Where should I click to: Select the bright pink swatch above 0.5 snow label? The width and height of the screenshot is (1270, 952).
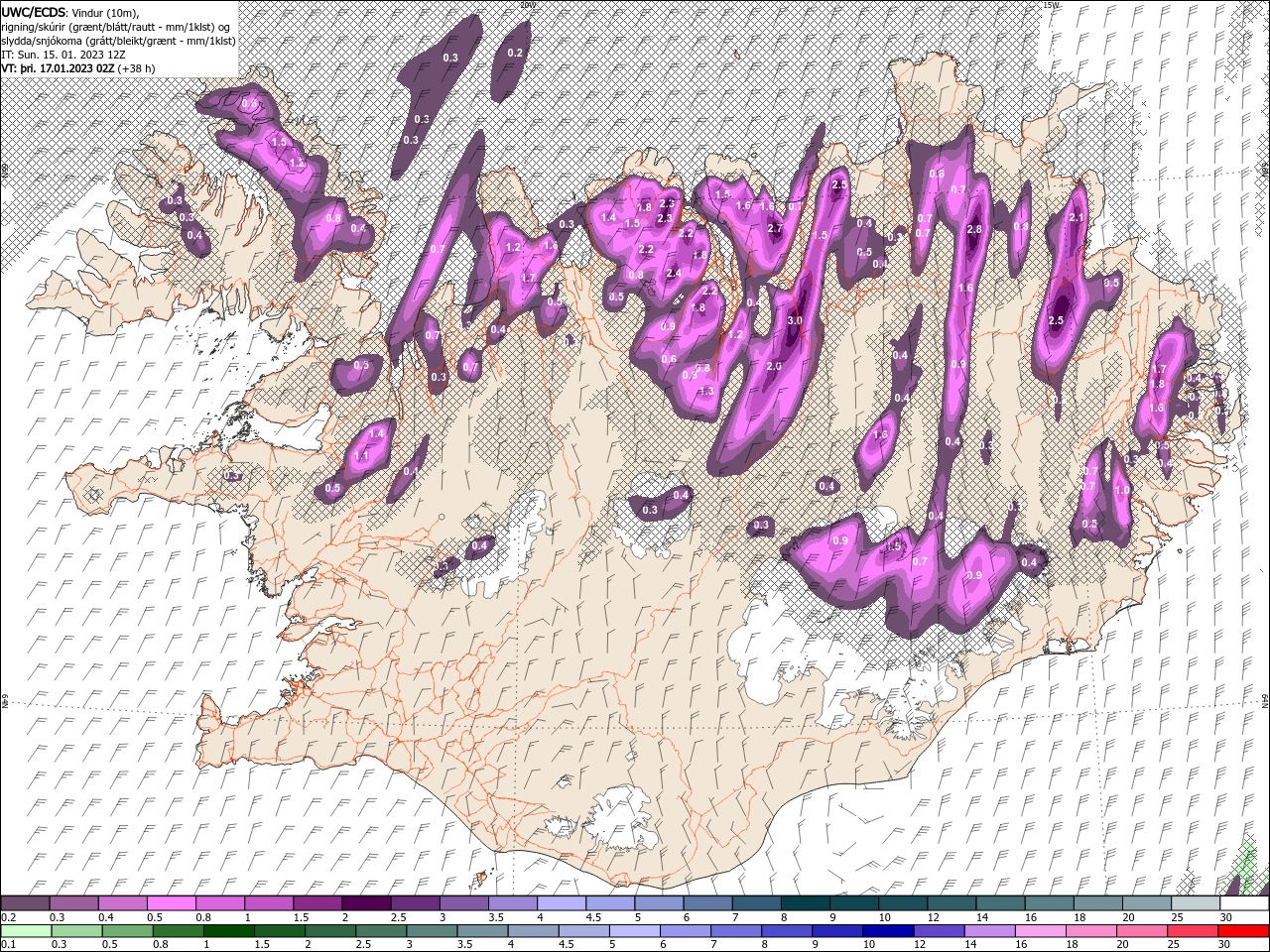[172, 903]
